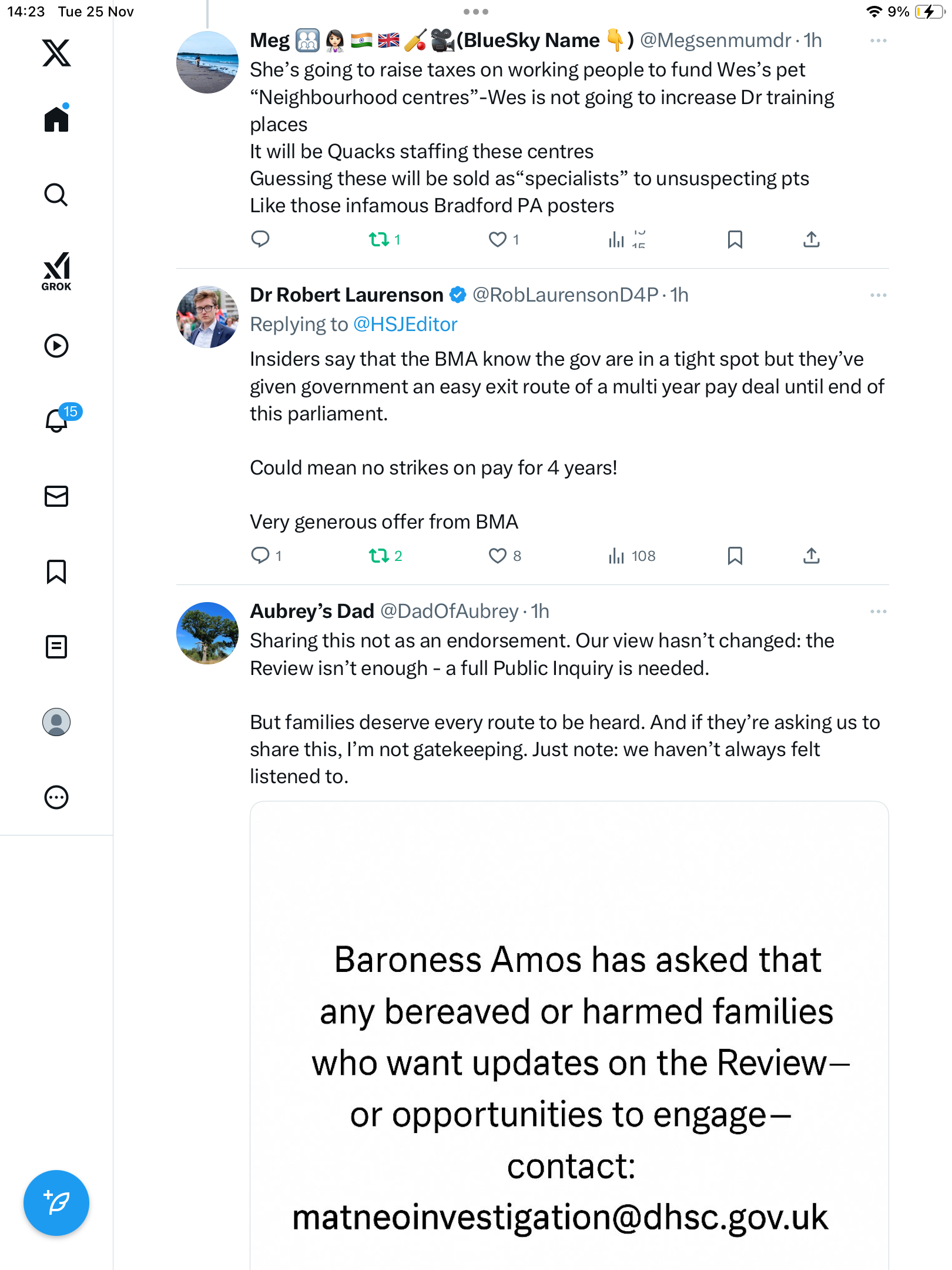This screenshot has width=952, height=1270.
Task: Open direct messages inbox
Action: pyautogui.click(x=56, y=496)
